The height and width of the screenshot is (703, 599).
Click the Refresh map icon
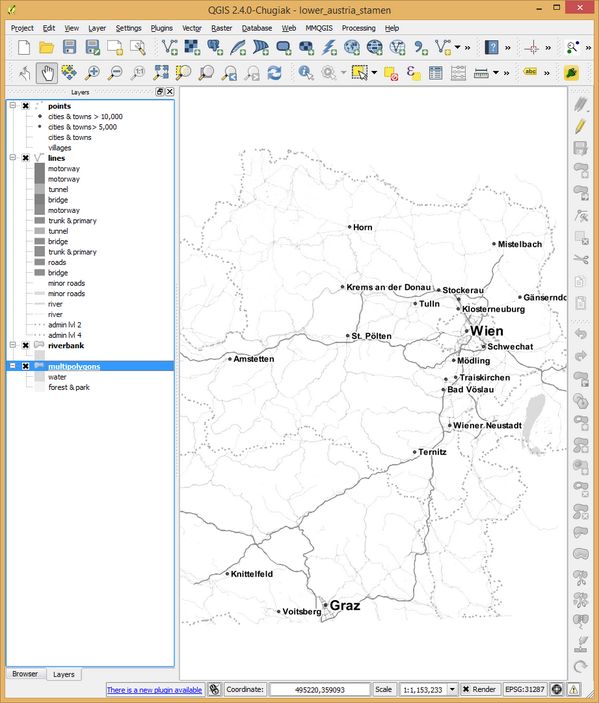274,73
